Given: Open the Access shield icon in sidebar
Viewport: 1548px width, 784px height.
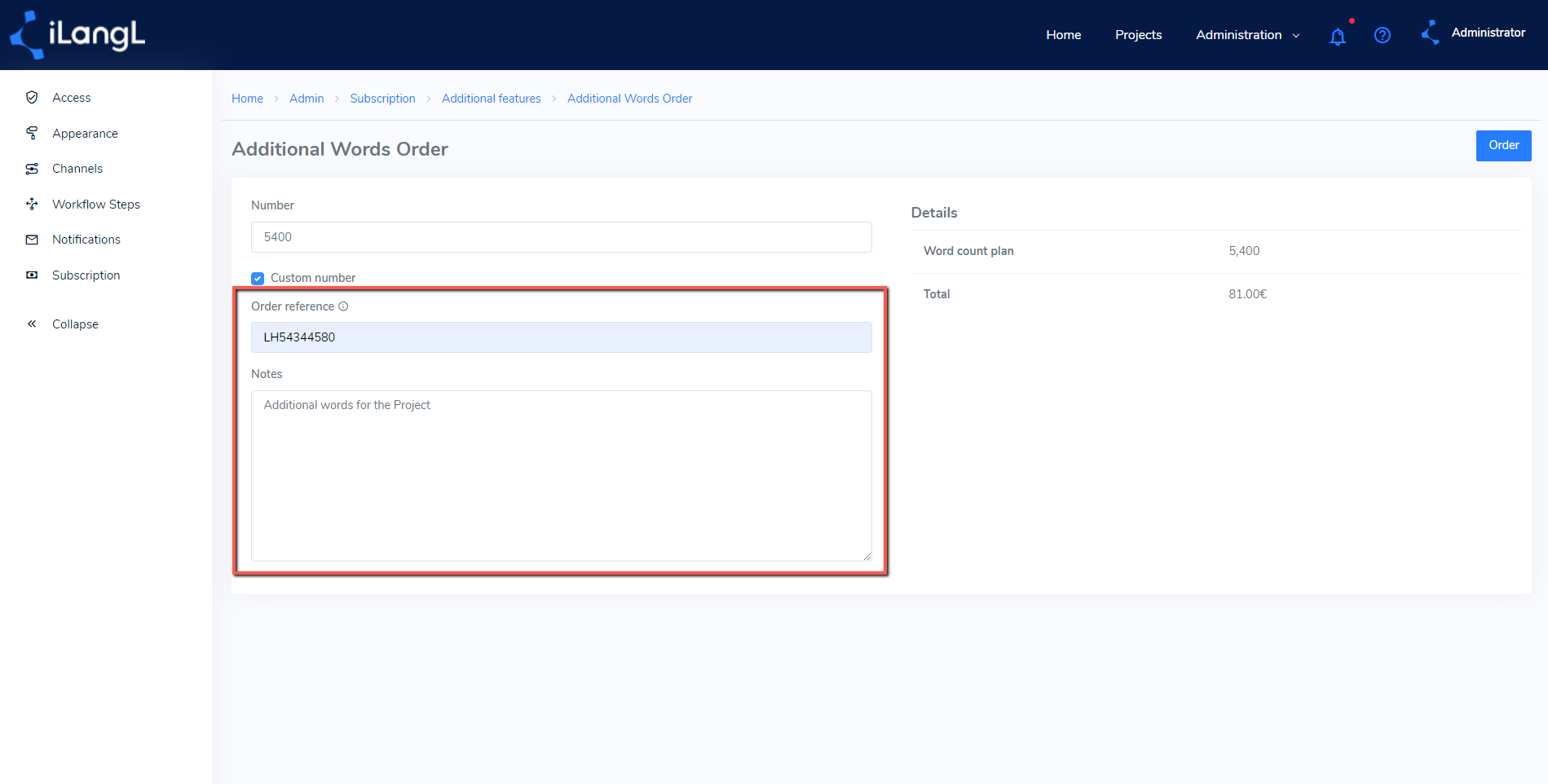Looking at the screenshot, I should click(x=32, y=98).
